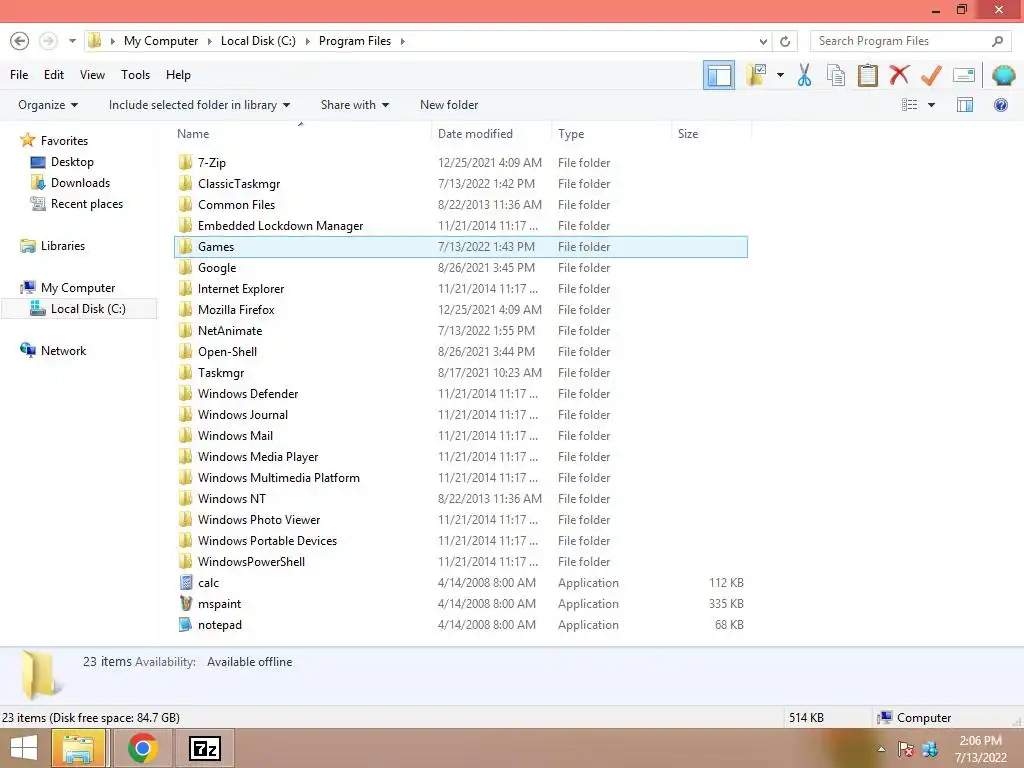Screen dimensions: 1024x768
Task: Toggle the preview pane icon
Action: pos(965,105)
